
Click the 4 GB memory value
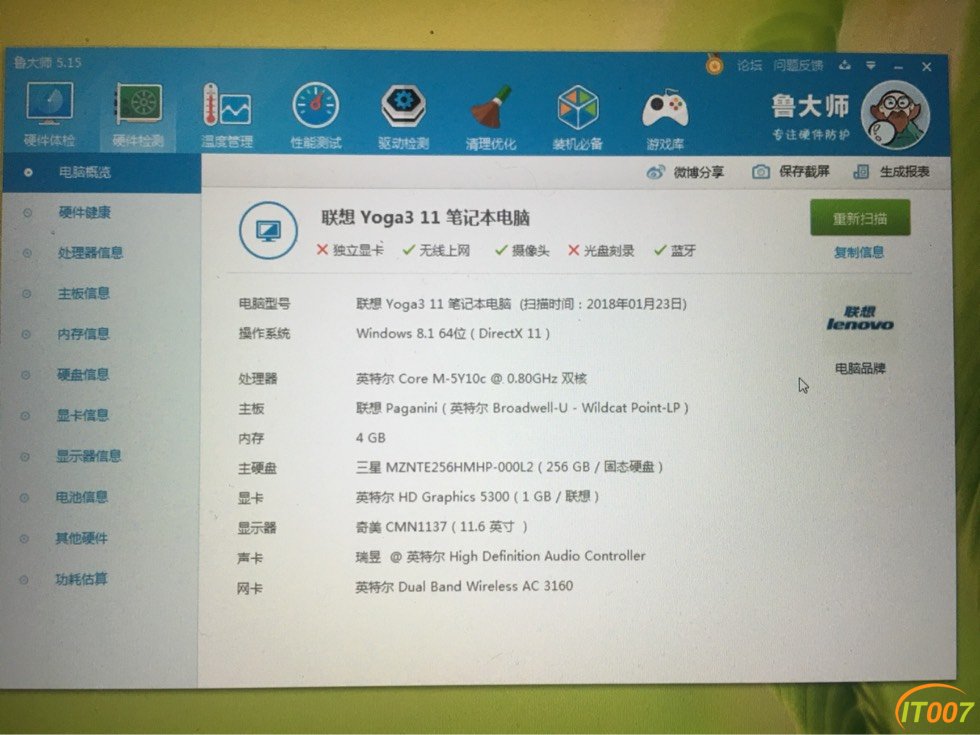(371, 438)
